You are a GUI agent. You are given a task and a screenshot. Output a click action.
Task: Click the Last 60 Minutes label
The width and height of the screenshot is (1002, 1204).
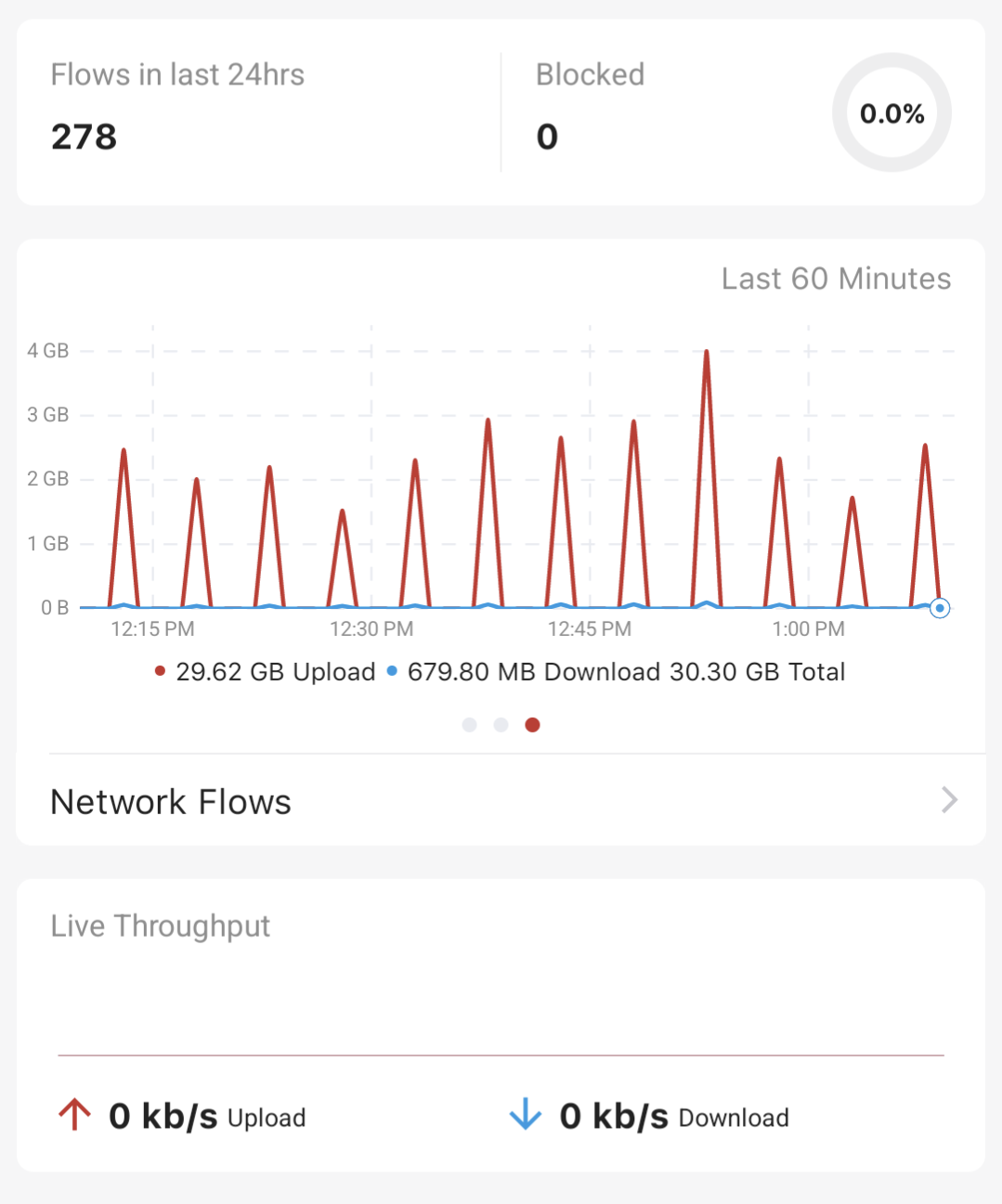coord(836,278)
